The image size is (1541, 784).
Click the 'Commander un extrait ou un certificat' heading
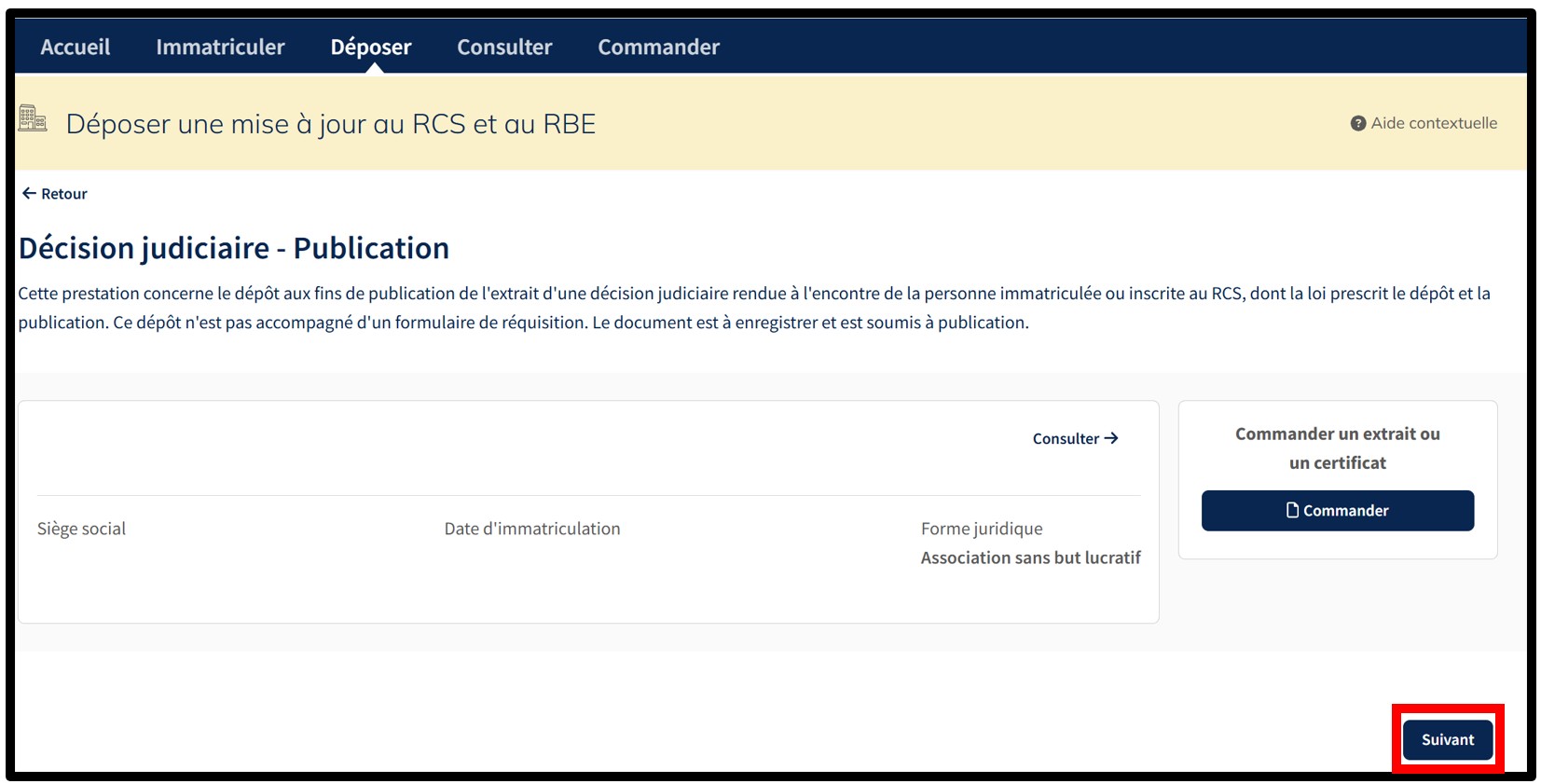point(1337,448)
